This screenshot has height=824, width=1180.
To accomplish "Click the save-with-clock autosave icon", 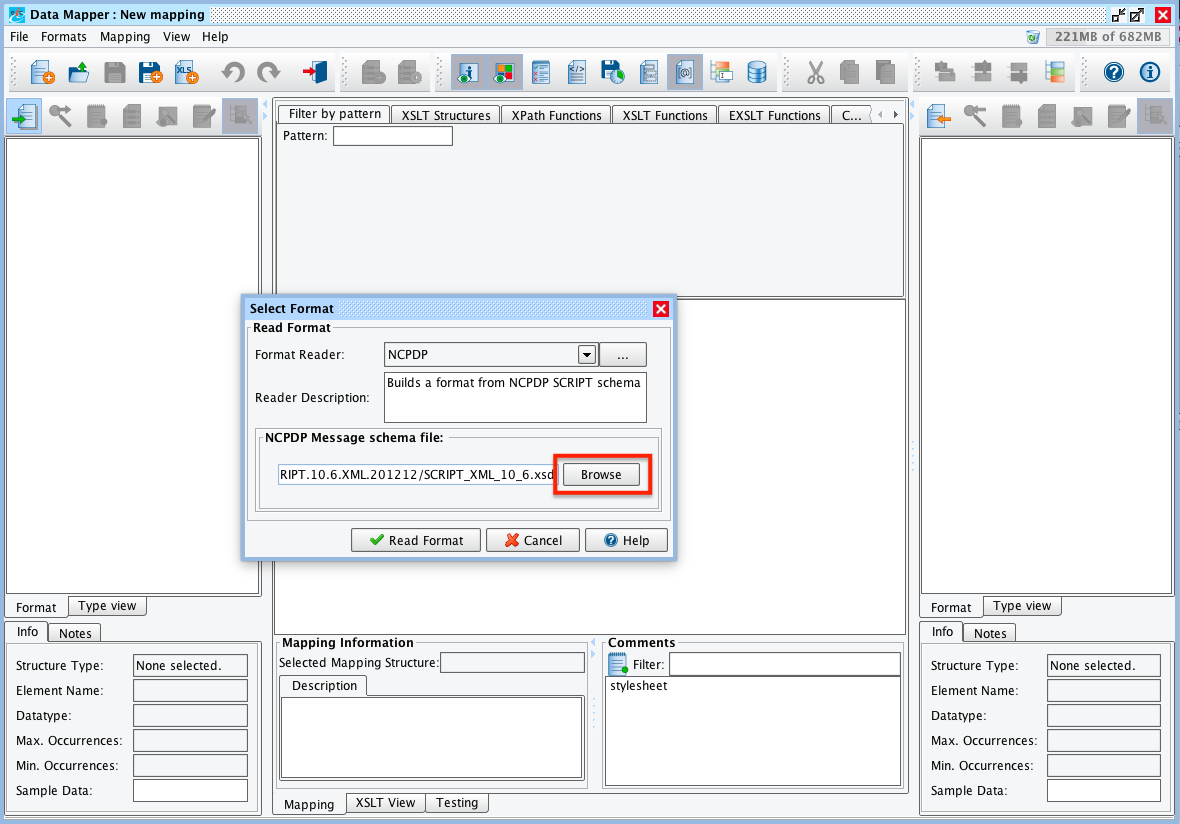I will click(613, 72).
